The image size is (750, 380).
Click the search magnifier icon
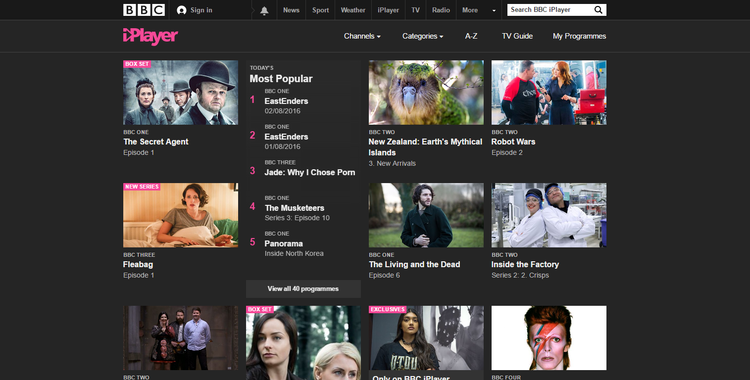pos(598,10)
